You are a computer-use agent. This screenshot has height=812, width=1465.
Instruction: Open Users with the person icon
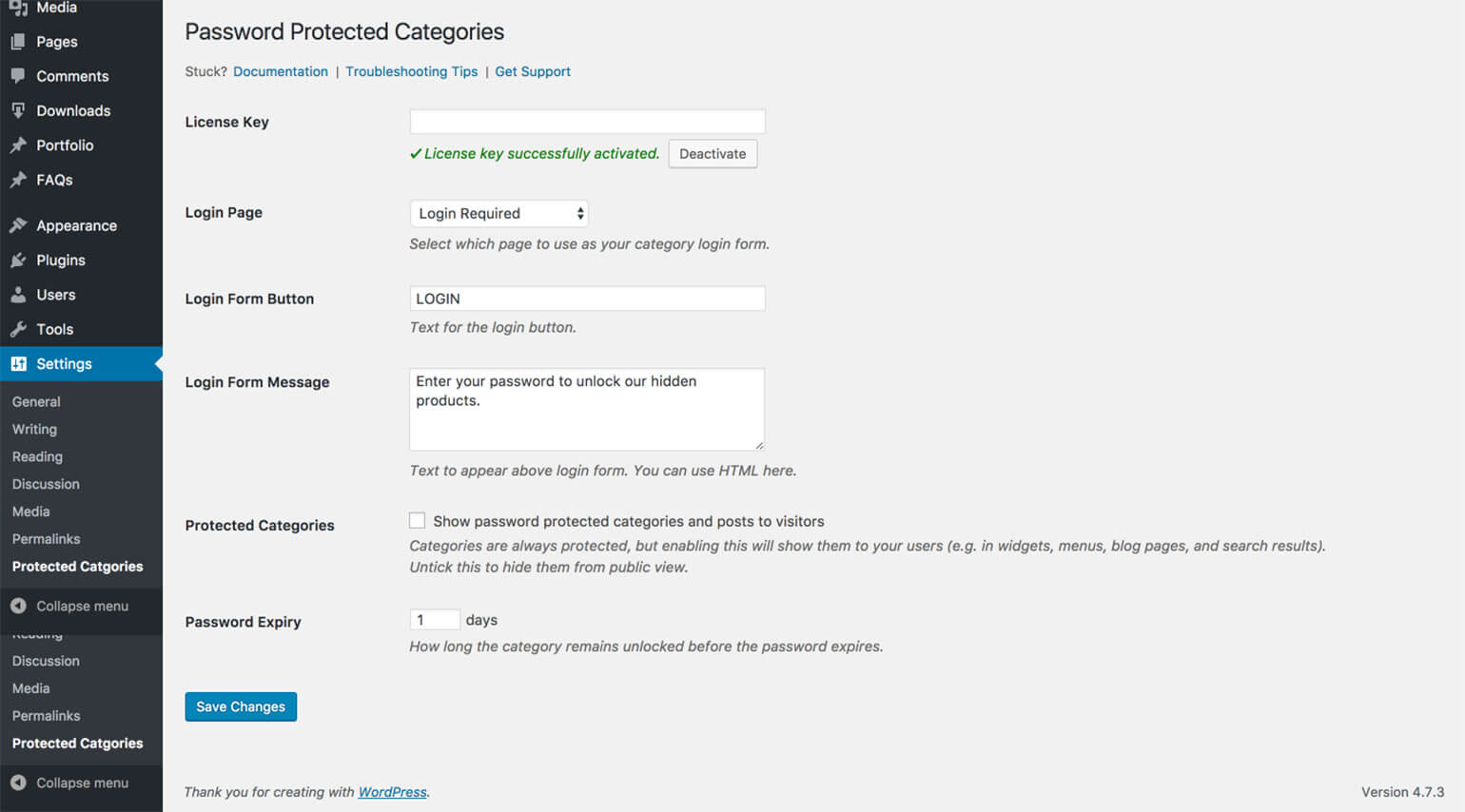pyautogui.click(x=21, y=295)
